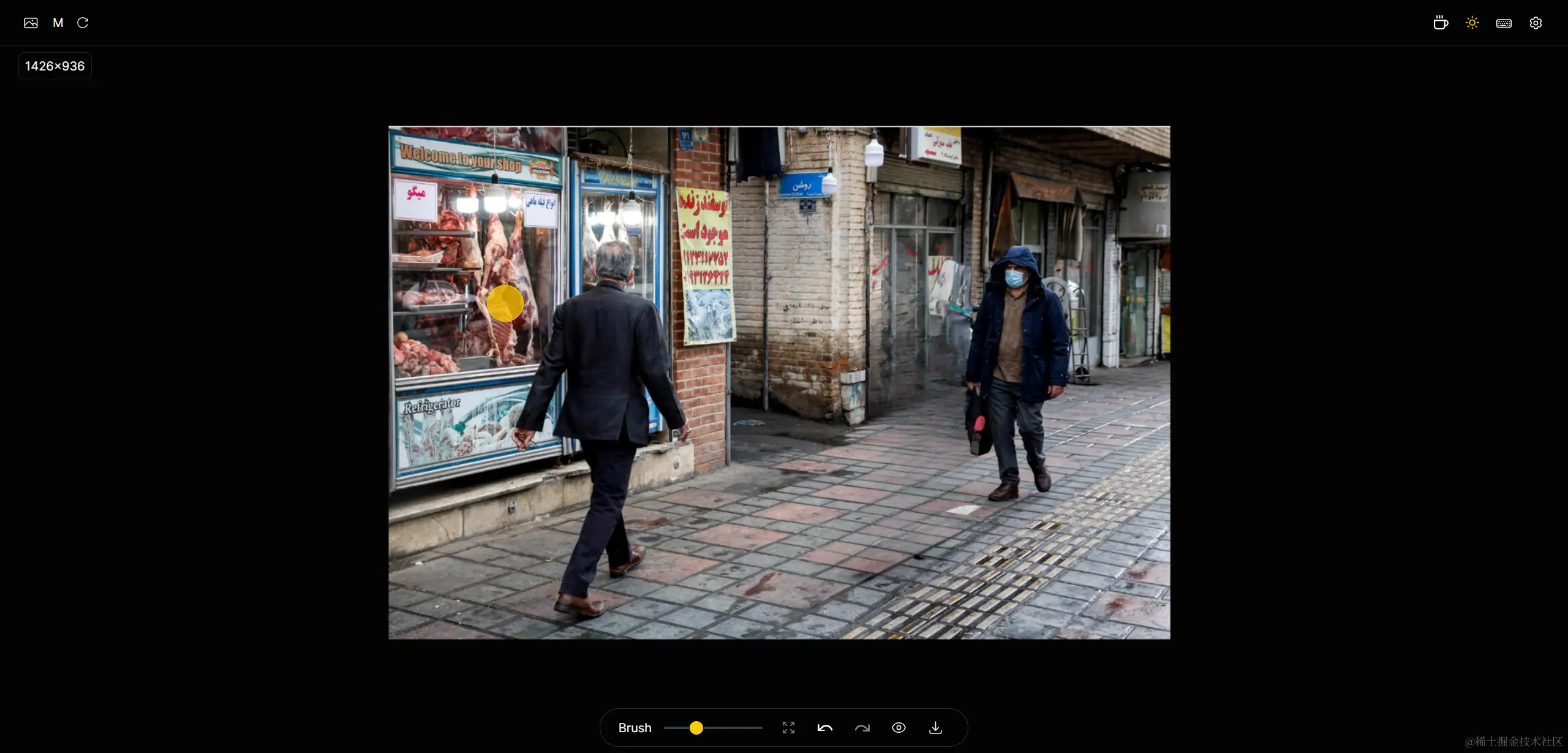Paint over the masked man's blue face mask
This screenshot has height=753, width=1568.
pyautogui.click(x=1015, y=279)
